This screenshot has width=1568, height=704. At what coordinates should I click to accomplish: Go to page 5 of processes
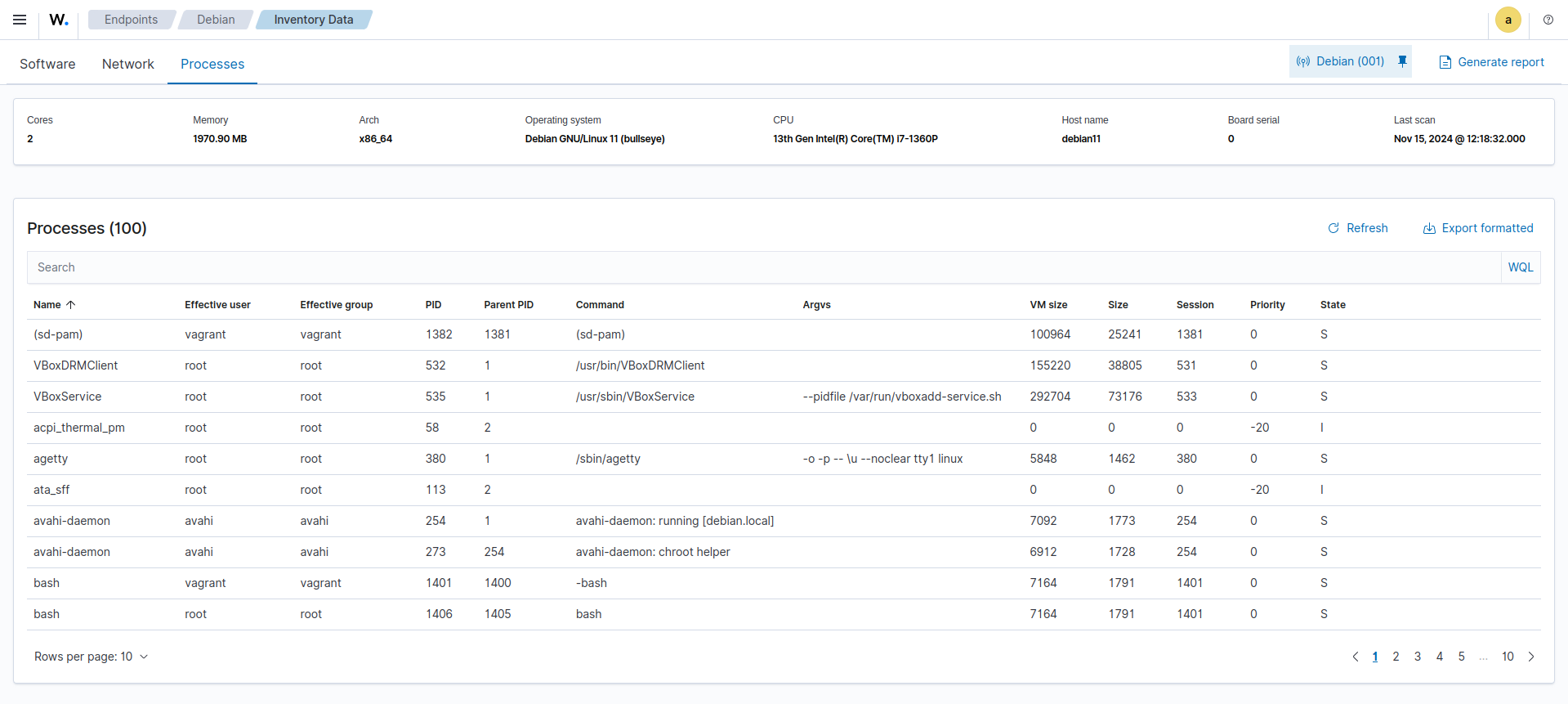tap(1462, 657)
